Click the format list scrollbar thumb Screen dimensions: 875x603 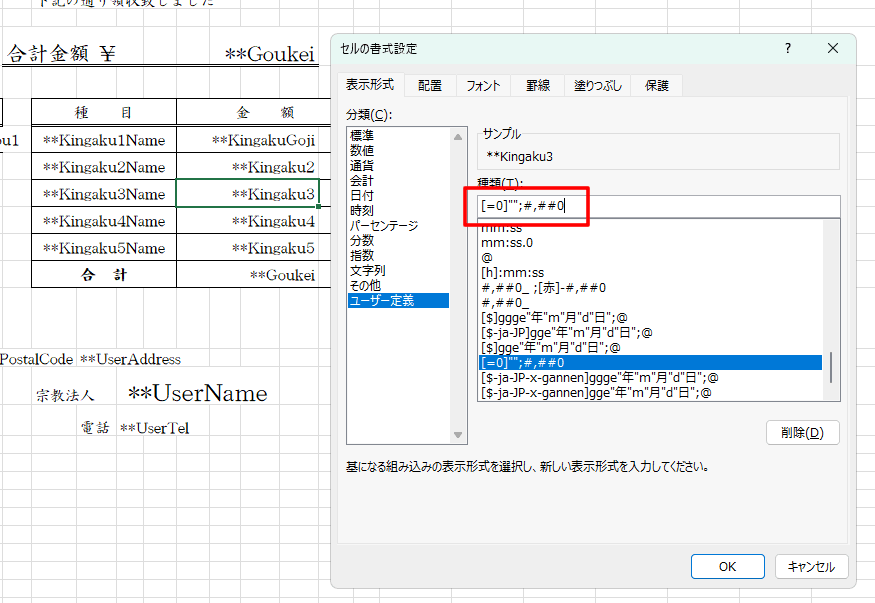click(x=831, y=367)
